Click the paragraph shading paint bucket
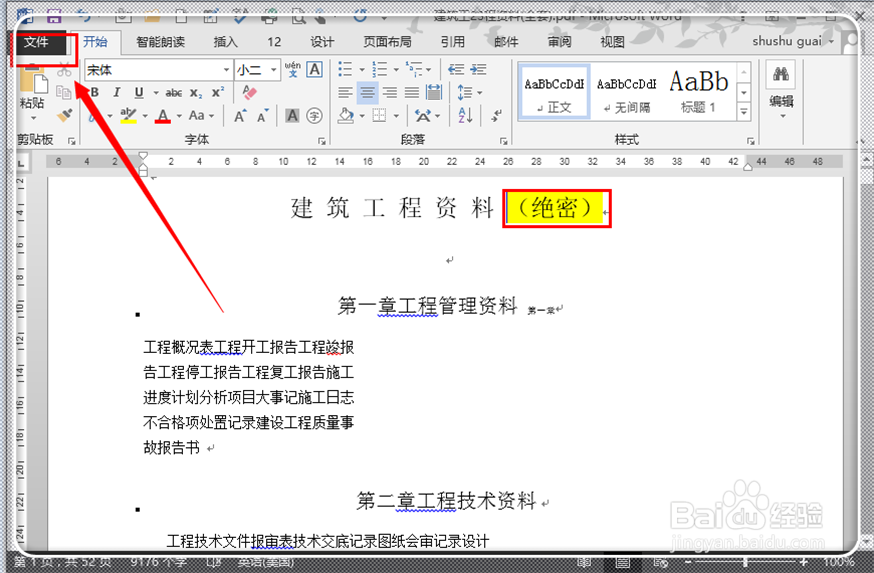Image resolution: width=874 pixels, height=573 pixels. tap(346, 116)
